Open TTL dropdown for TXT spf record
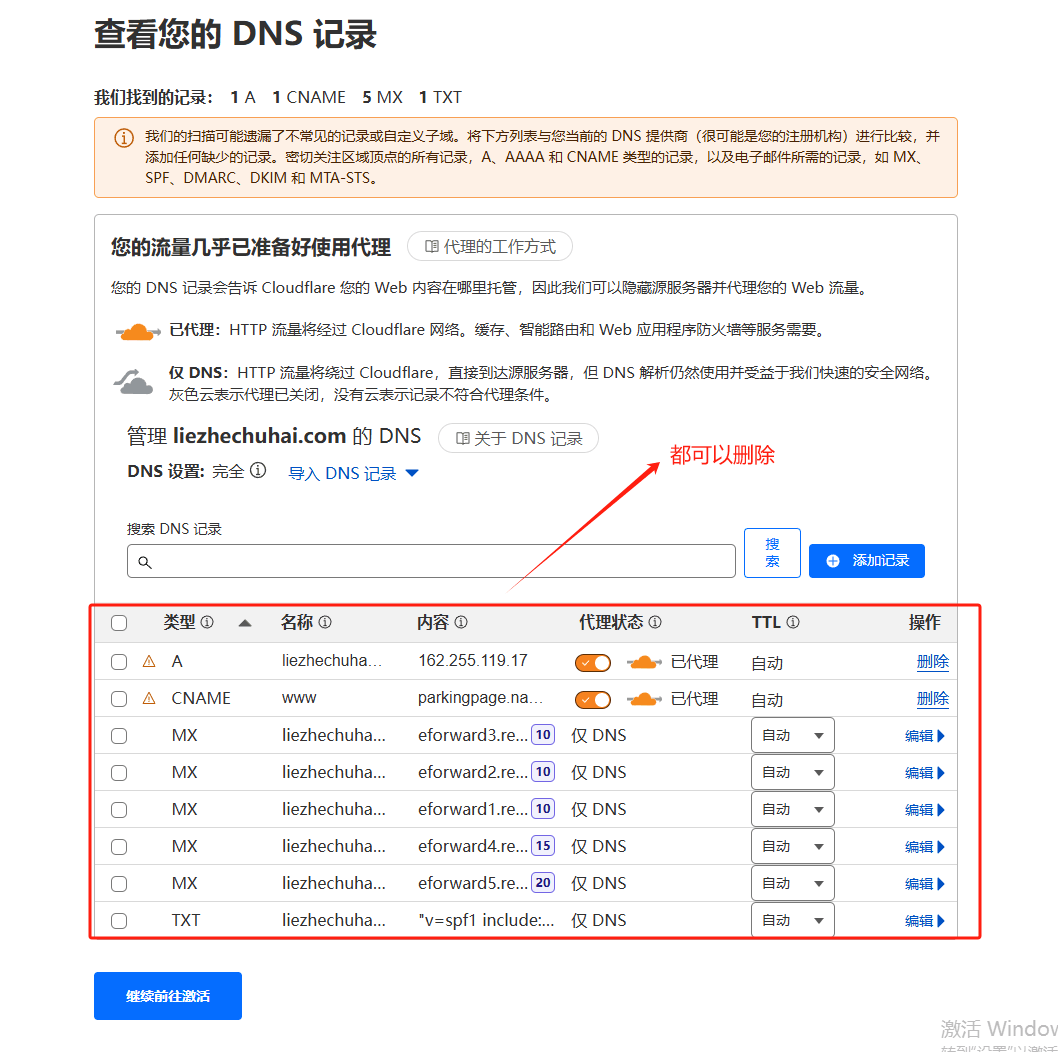 point(793,921)
